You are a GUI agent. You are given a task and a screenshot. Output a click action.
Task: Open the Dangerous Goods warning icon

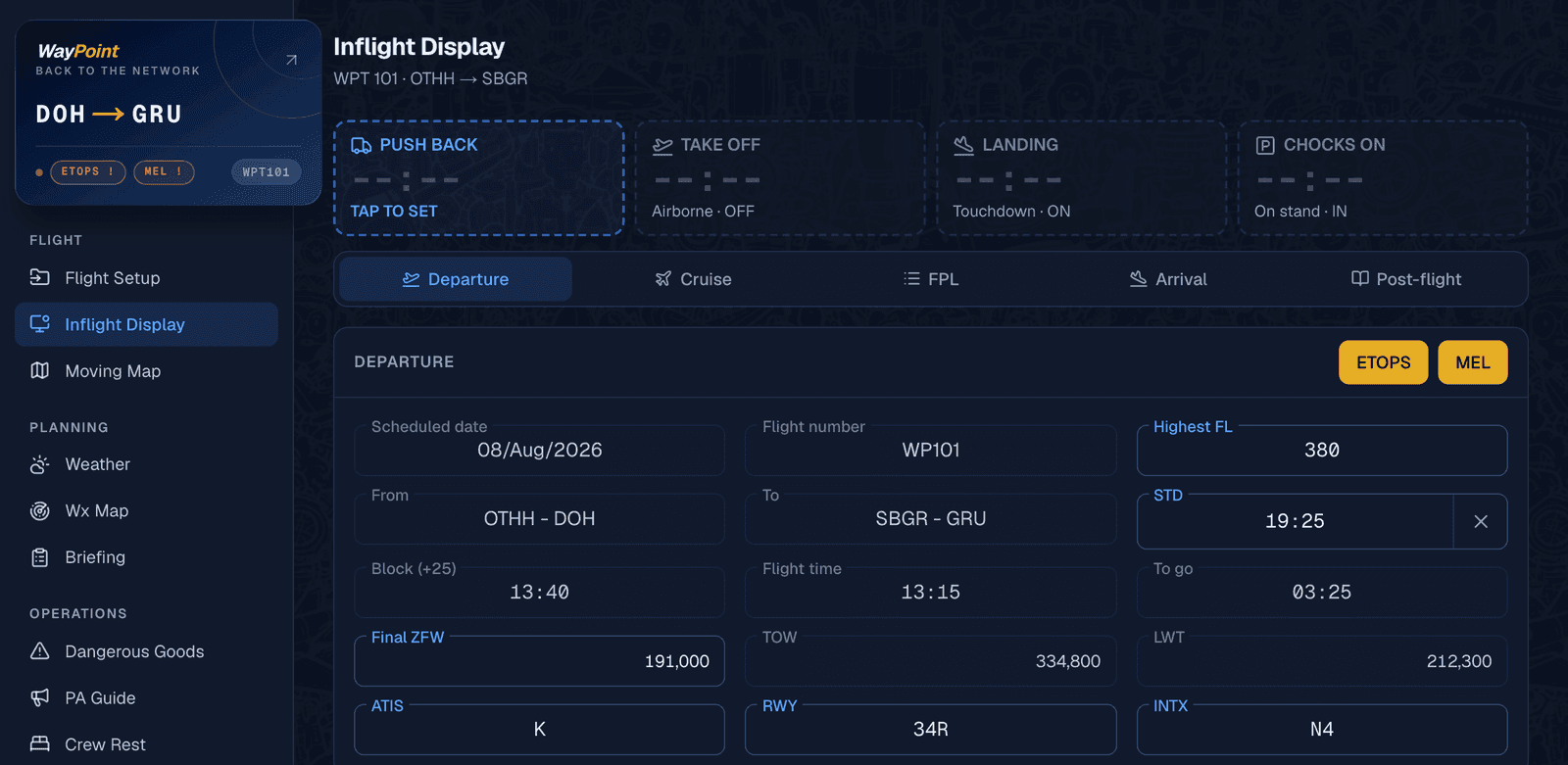pos(39,651)
